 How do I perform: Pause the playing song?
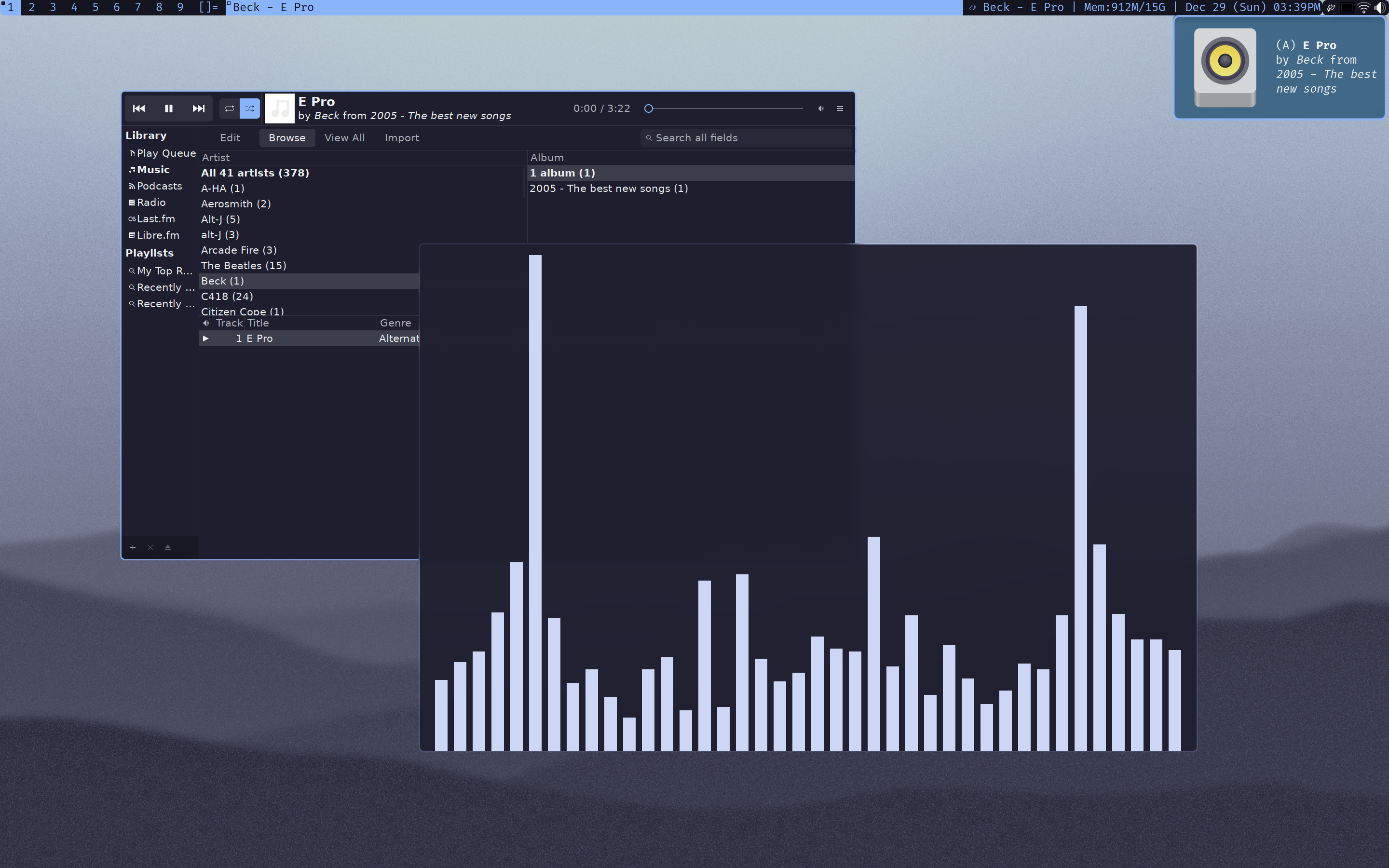(169, 108)
